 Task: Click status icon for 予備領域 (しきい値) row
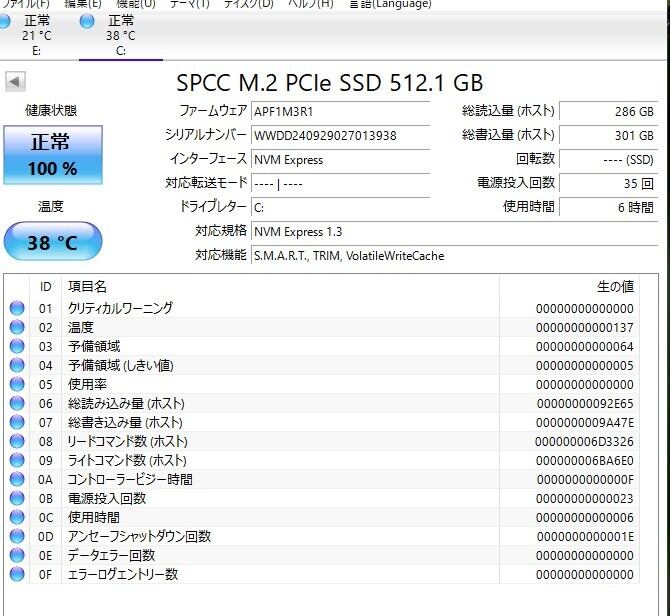(x=17, y=365)
